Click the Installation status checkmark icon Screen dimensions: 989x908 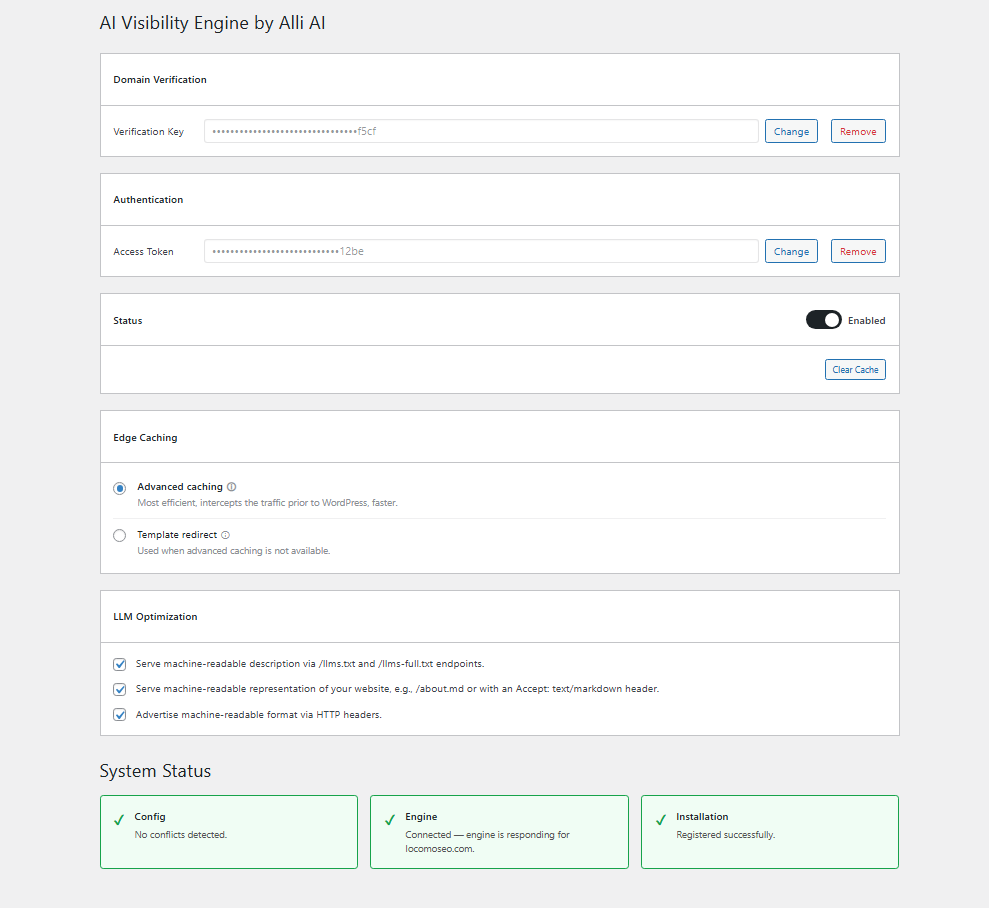[x=661, y=820]
